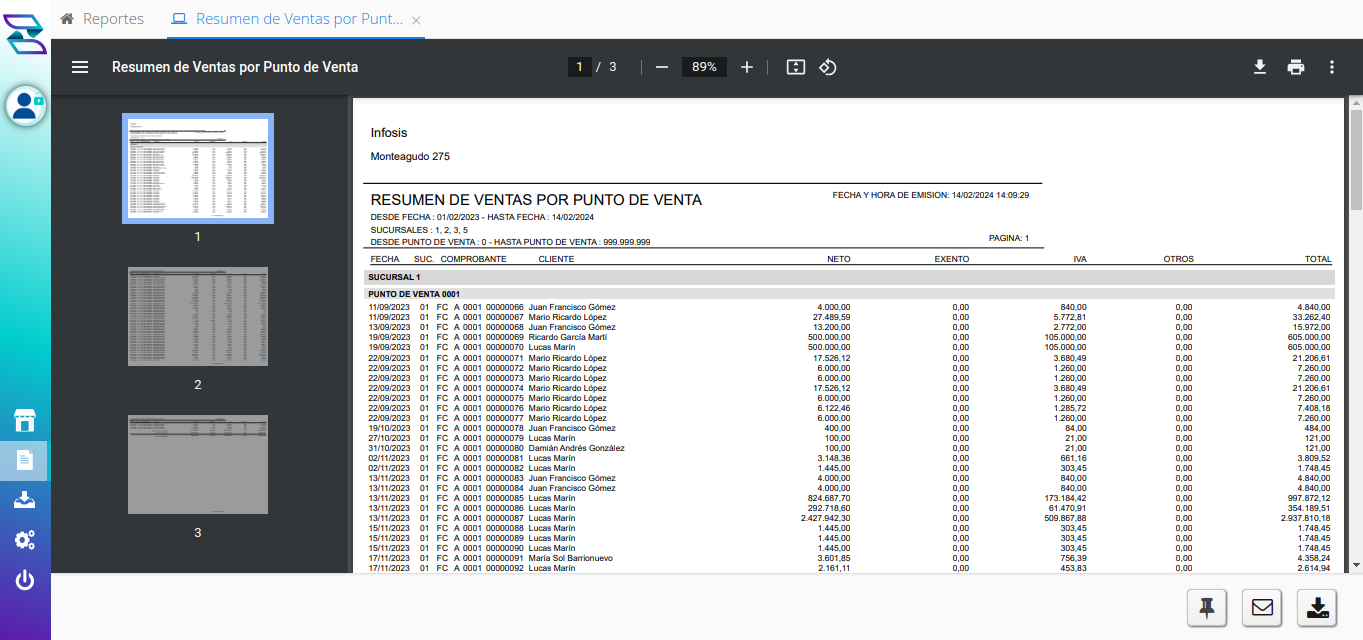Click the power logout sidebar icon
1363x640 pixels.
[x=25, y=580]
